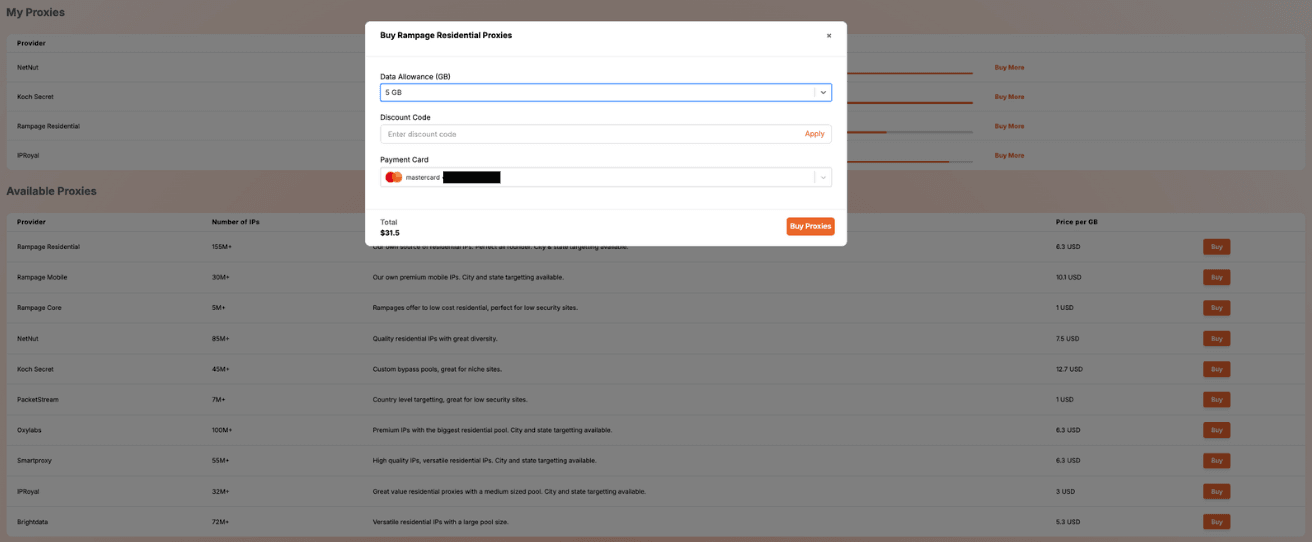1312x542 pixels.
Task: Buy IPRoyal from Available Proxies
Action: click(1216, 491)
